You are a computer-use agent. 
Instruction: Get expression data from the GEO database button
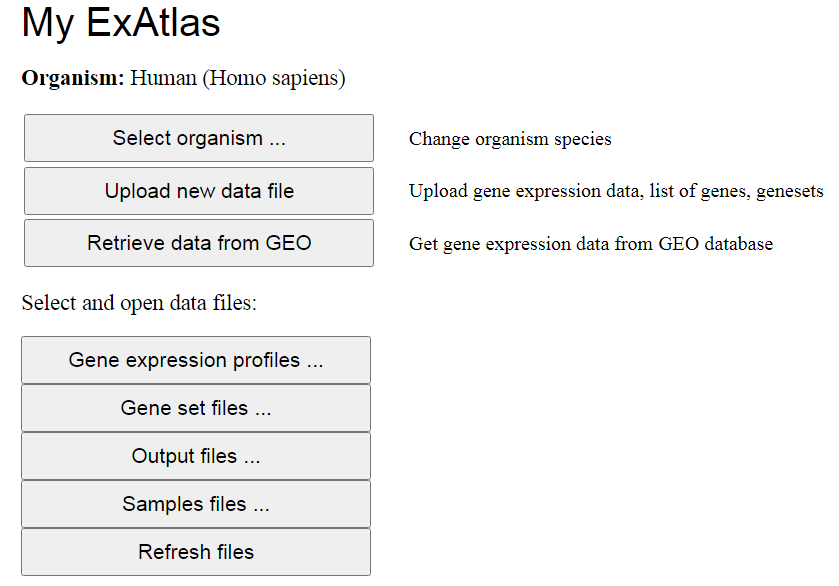click(x=199, y=243)
